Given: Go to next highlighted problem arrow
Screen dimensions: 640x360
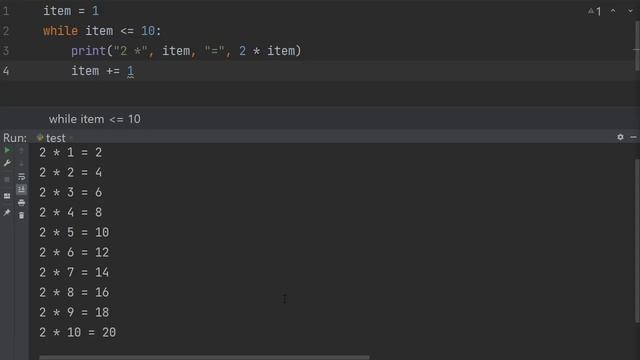Looking at the screenshot, I should tap(630, 11).
